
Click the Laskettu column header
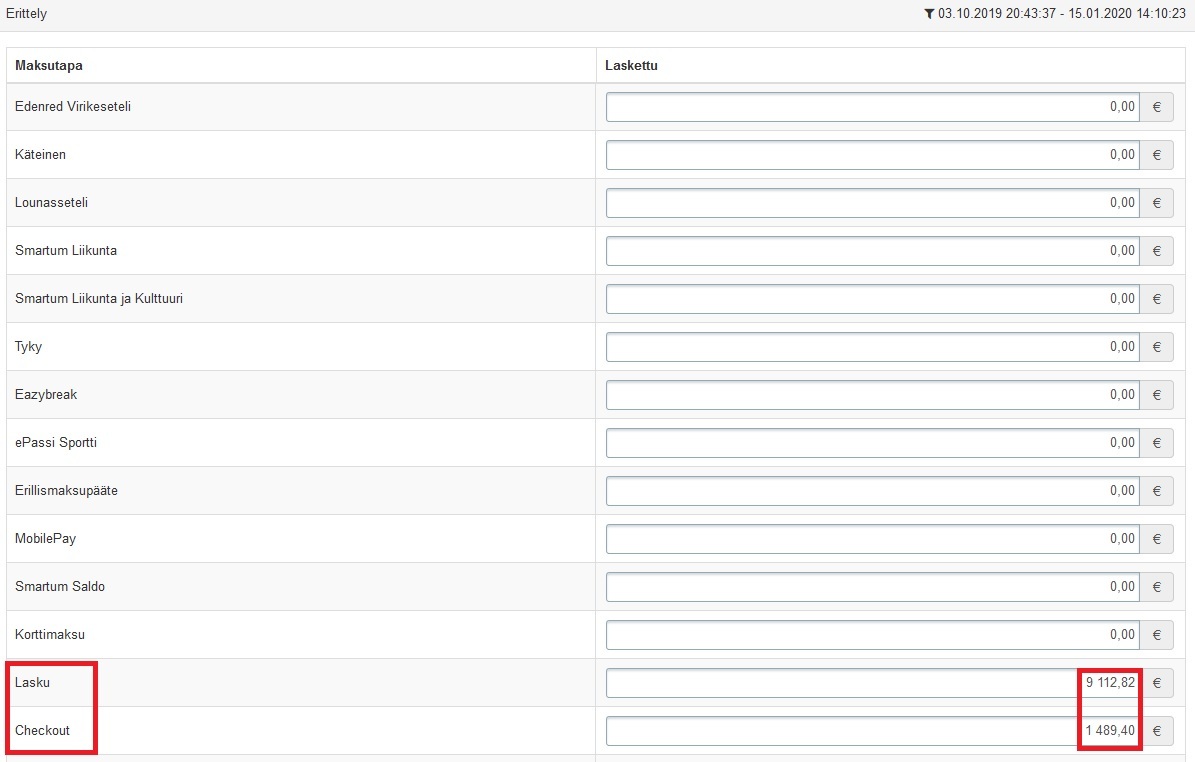[632, 66]
